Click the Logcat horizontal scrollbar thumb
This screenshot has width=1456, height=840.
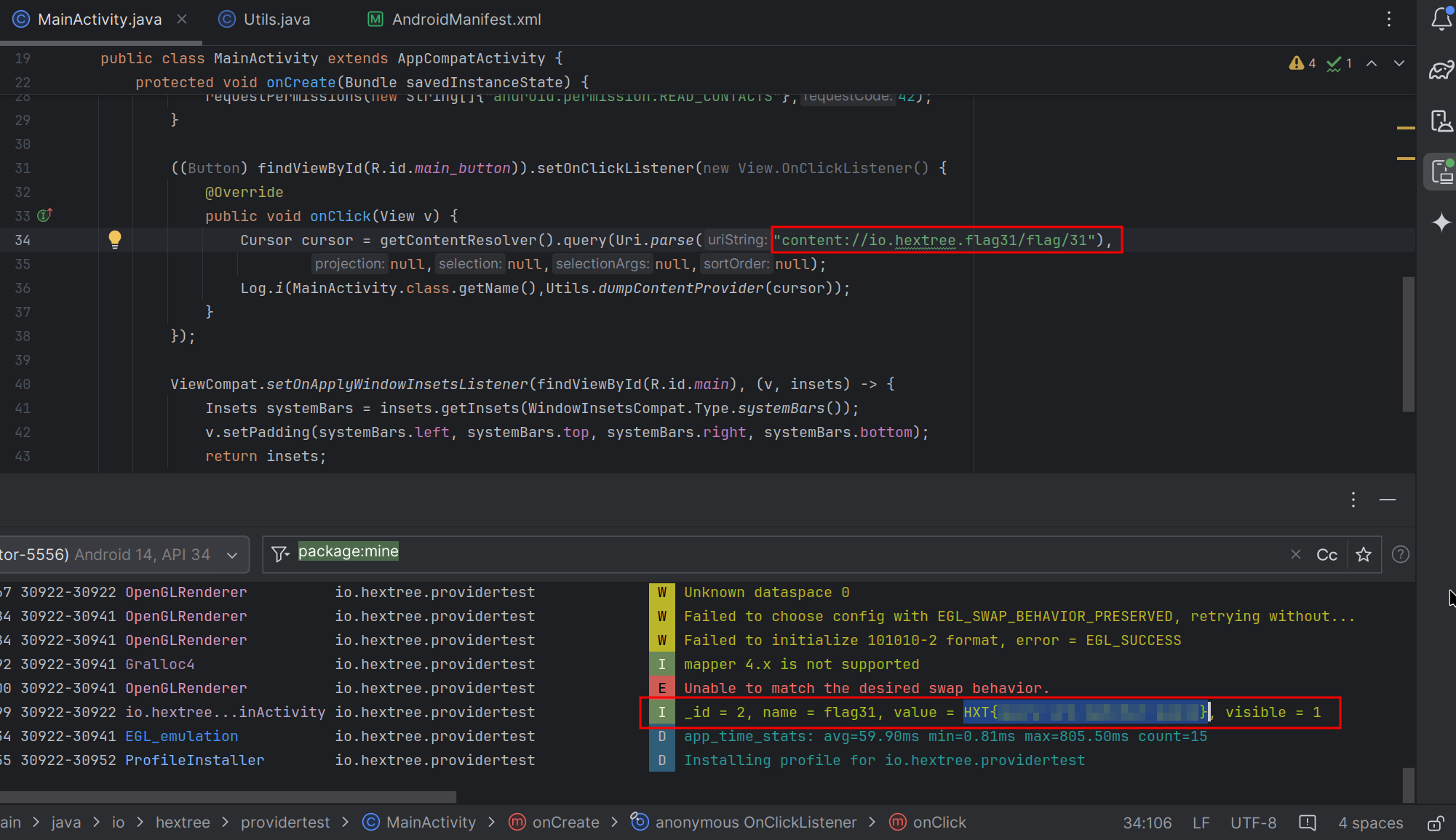228,796
